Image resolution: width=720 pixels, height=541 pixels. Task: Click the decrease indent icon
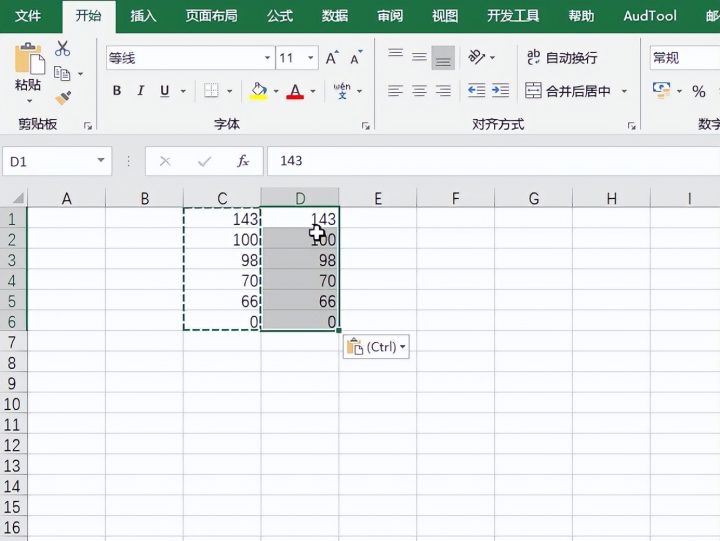(477, 90)
